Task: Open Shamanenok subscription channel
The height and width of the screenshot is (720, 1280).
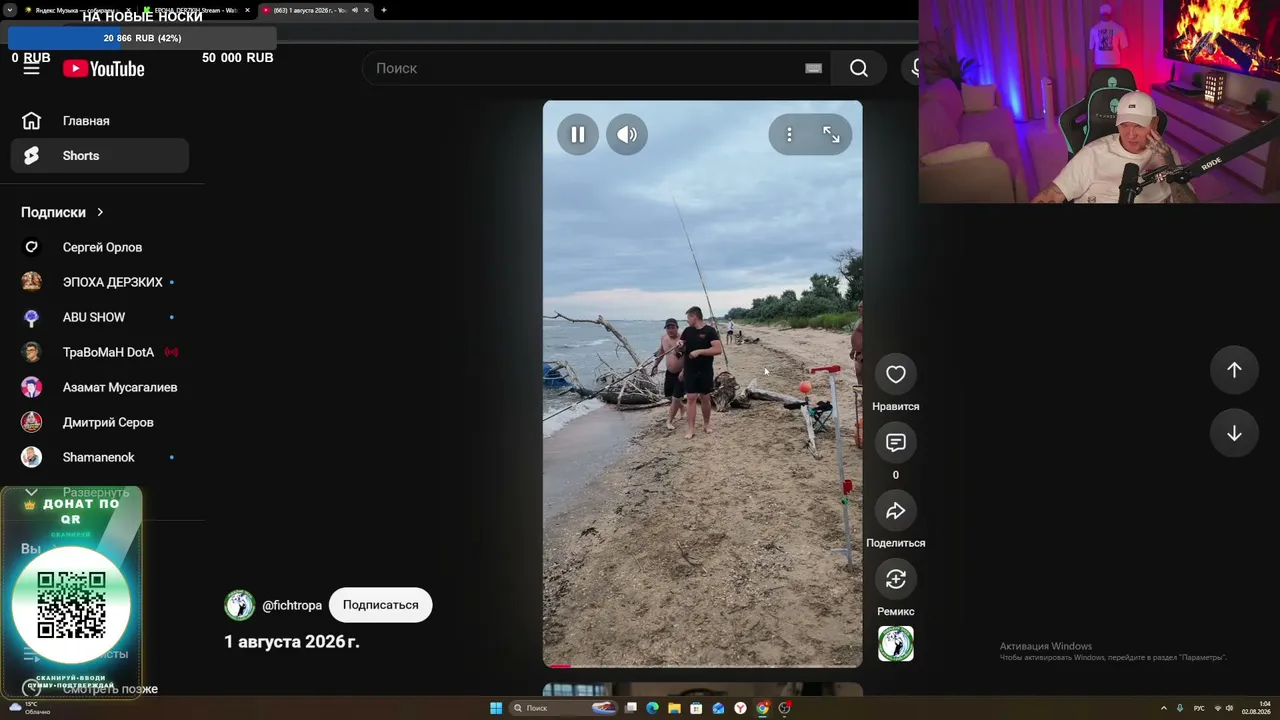Action: click(100, 457)
